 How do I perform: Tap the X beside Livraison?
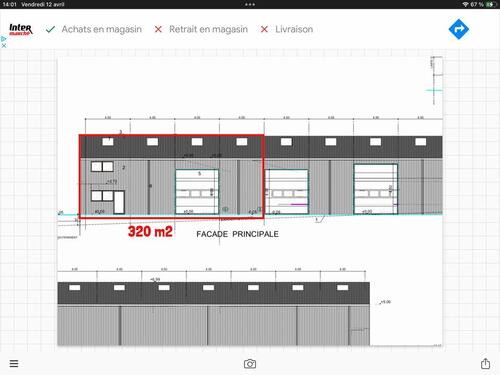click(264, 30)
